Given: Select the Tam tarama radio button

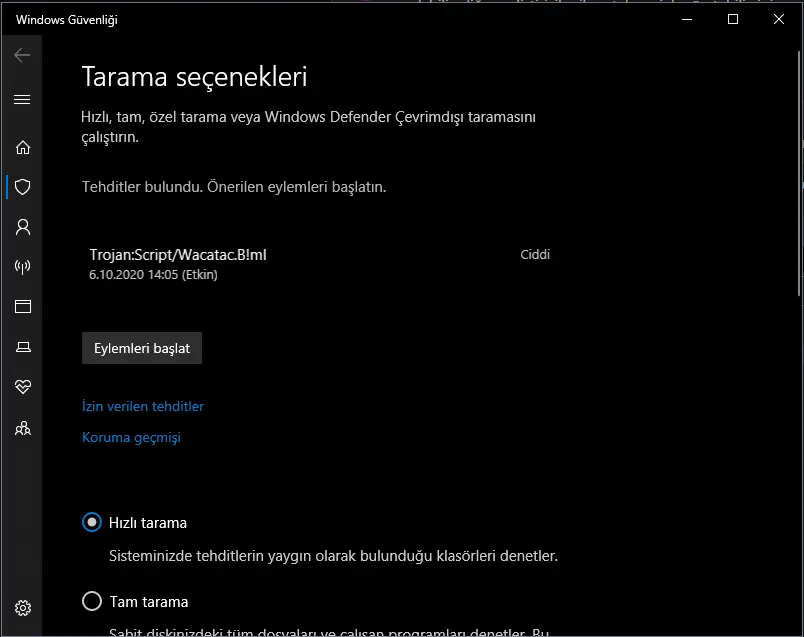Looking at the screenshot, I should click(x=92, y=601).
